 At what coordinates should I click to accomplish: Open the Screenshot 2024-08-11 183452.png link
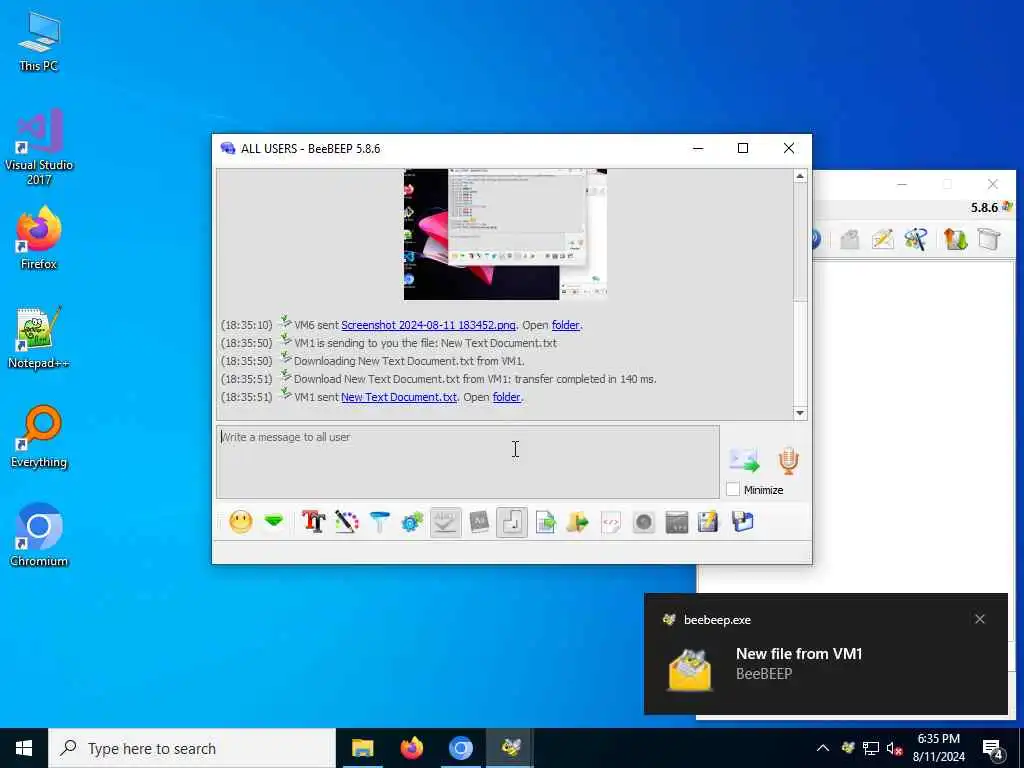tap(428, 325)
